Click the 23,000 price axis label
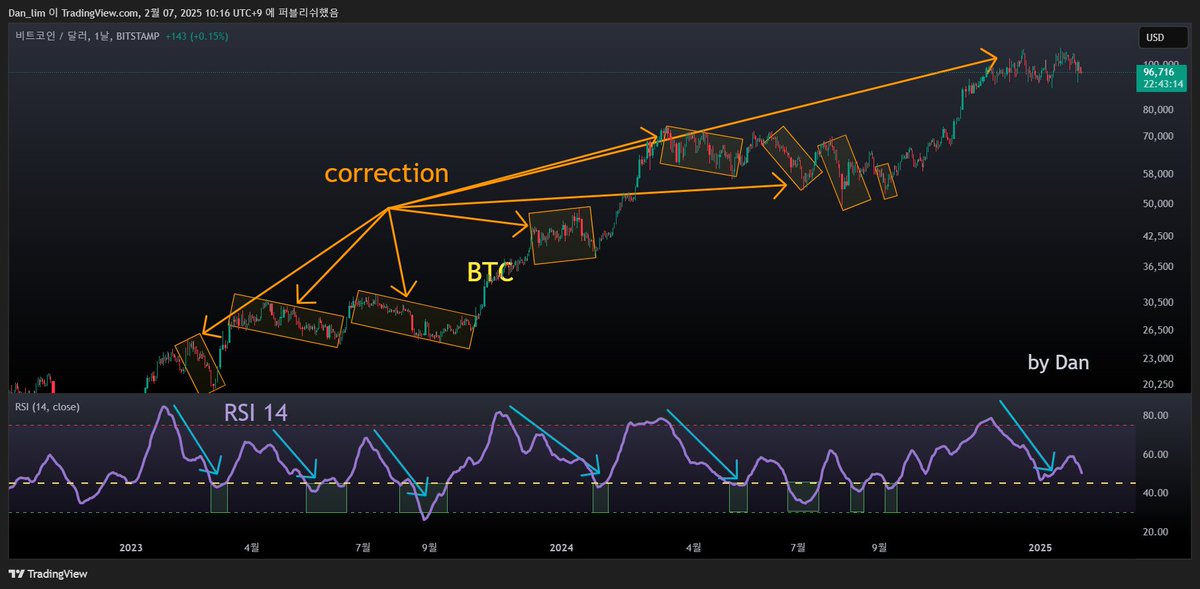 [1158, 359]
